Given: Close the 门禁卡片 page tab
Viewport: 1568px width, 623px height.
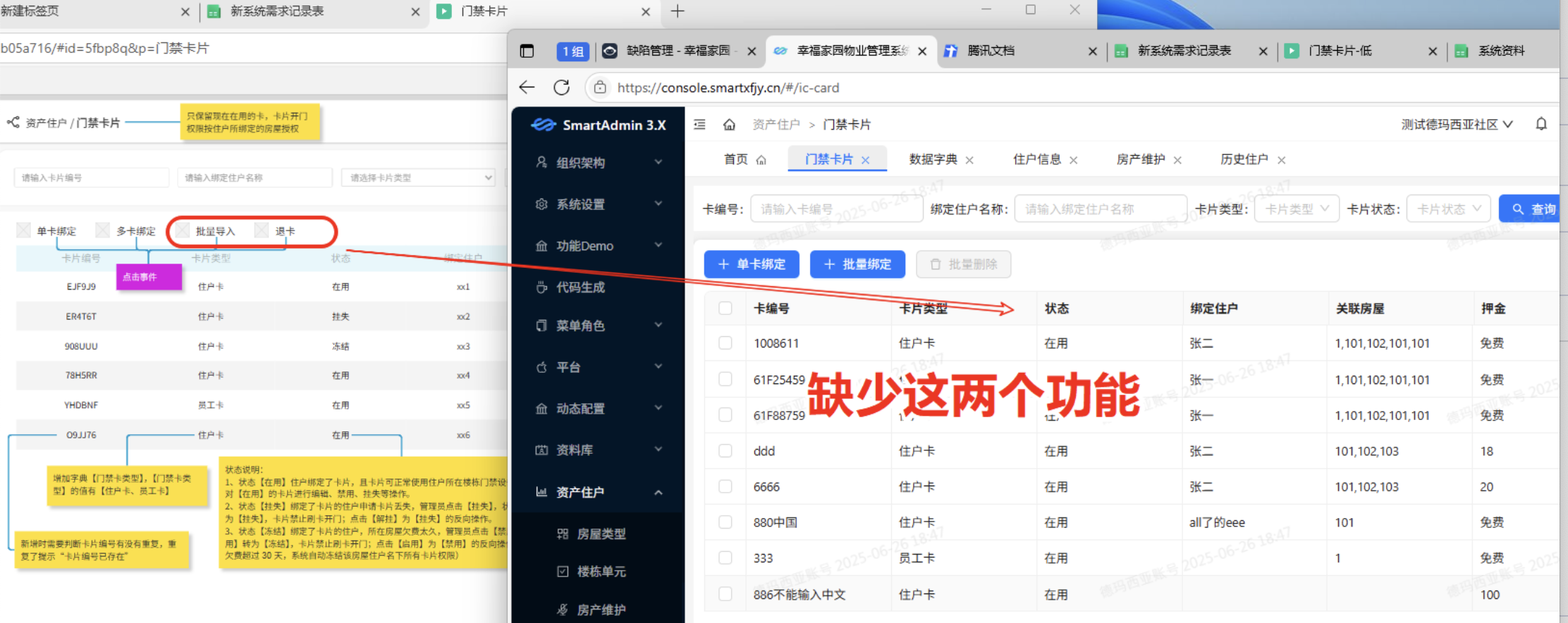Looking at the screenshot, I should tap(865, 160).
